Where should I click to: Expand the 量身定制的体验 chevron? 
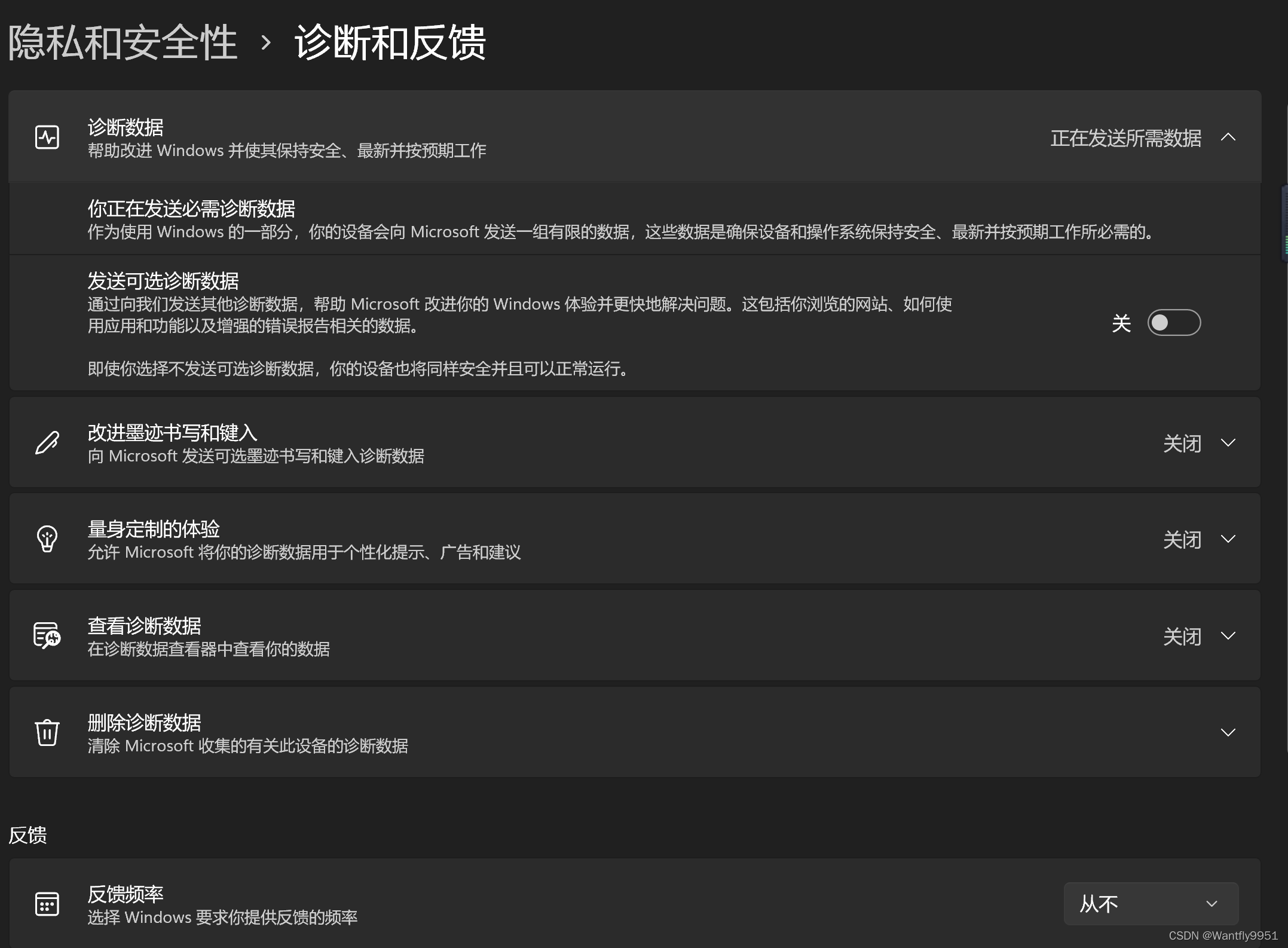(1228, 539)
